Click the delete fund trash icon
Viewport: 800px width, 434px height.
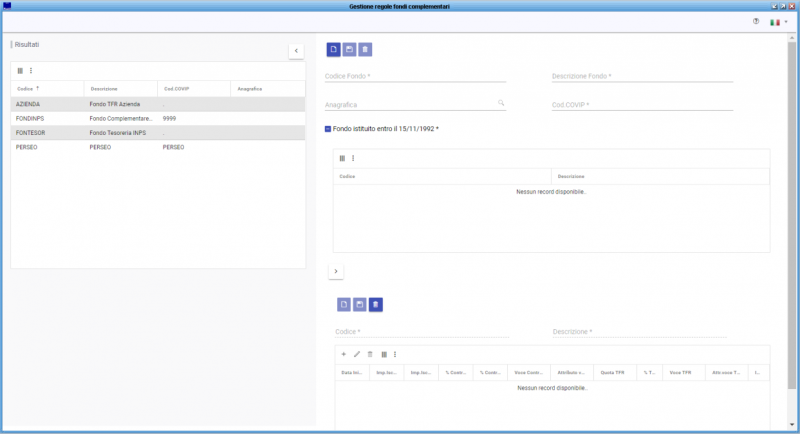coord(365,49)
